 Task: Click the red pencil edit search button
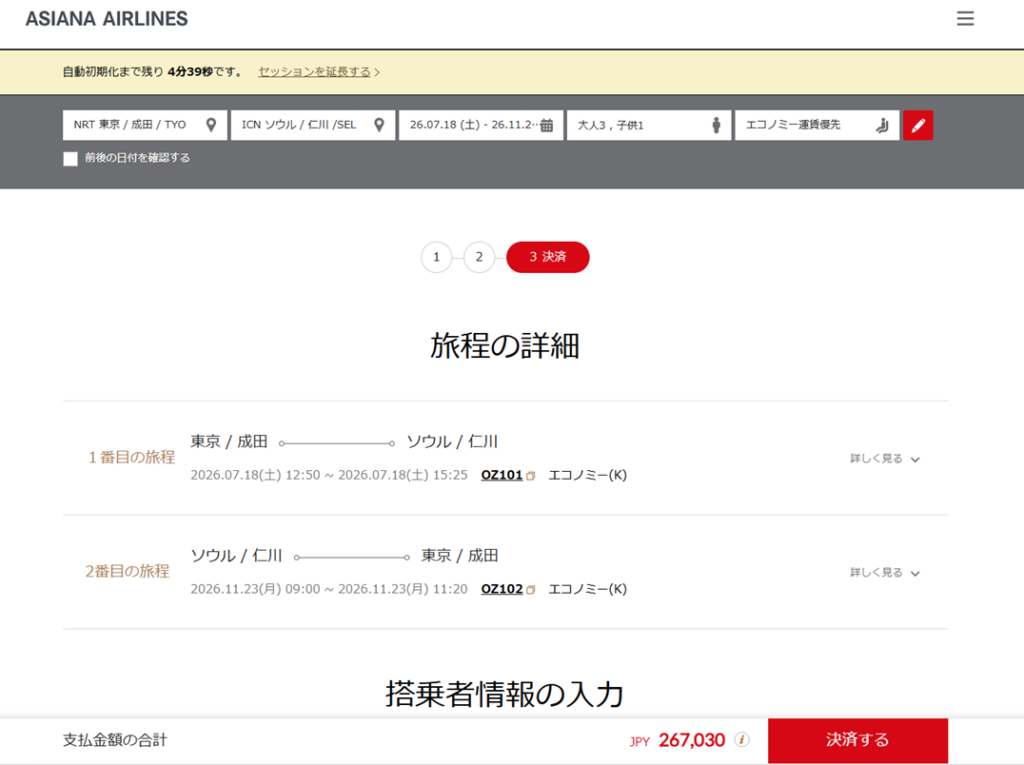pyautogui.click(x=918, y=126)
